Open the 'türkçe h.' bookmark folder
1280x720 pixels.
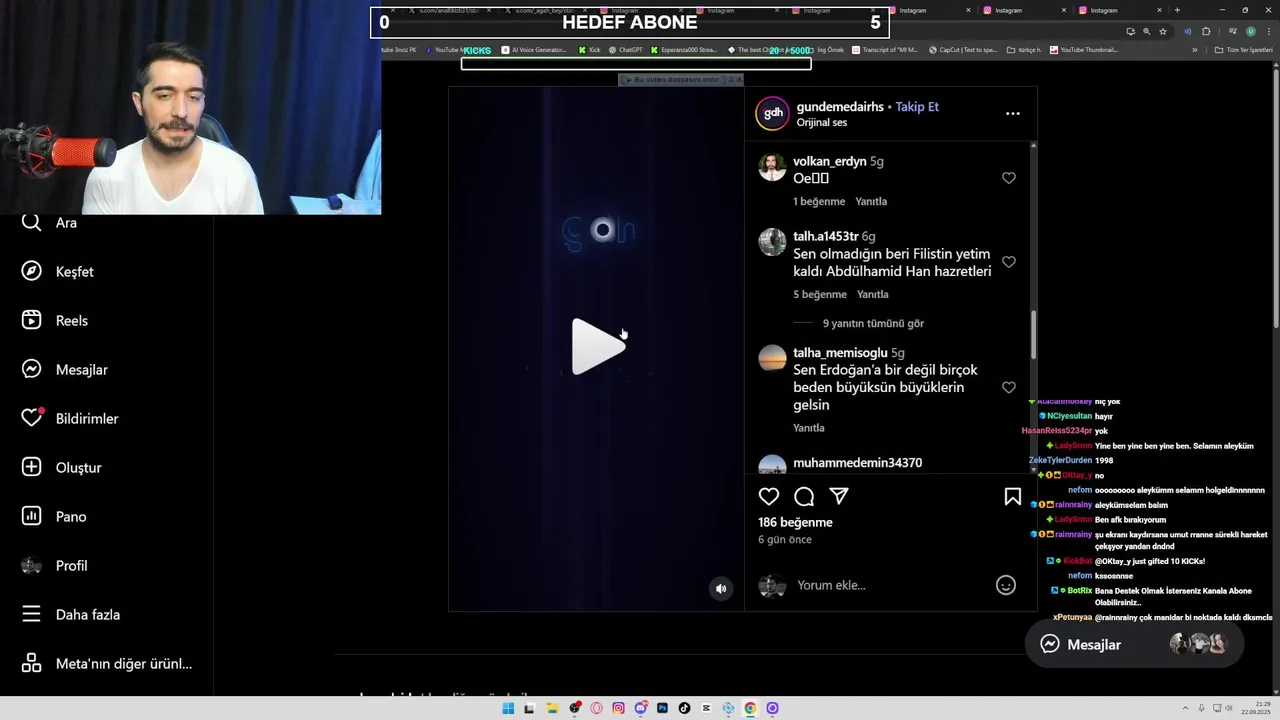click(1024, 50)
